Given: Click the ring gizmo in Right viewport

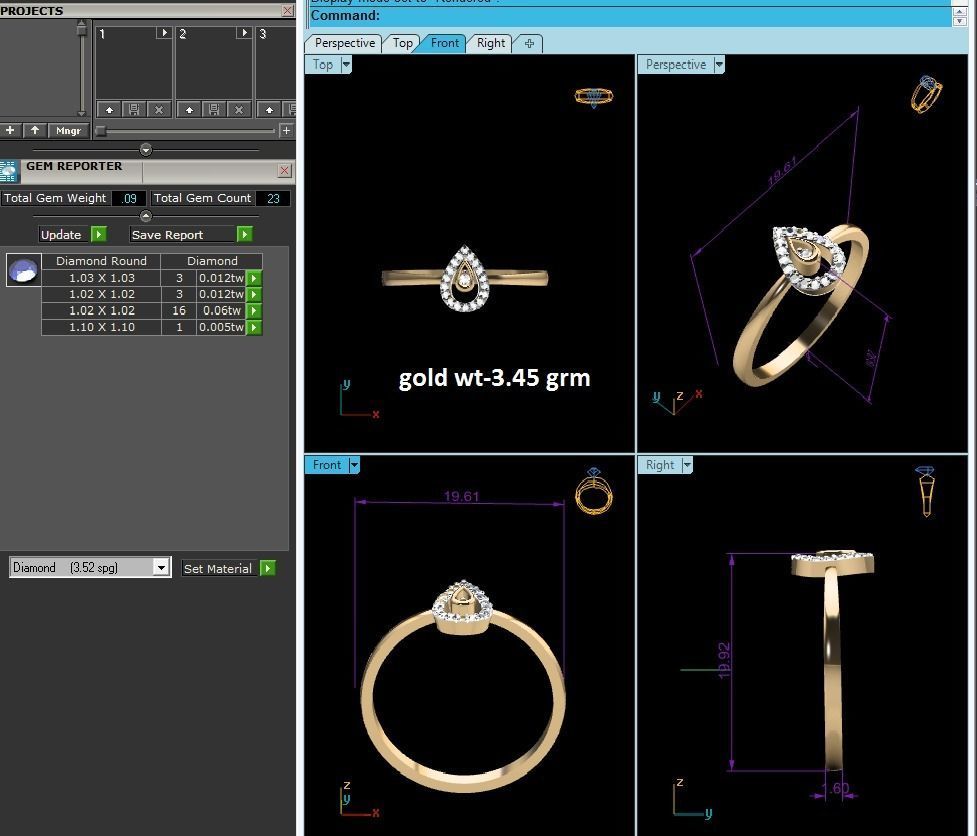Looking at the screenshot, I should [927, 491].
